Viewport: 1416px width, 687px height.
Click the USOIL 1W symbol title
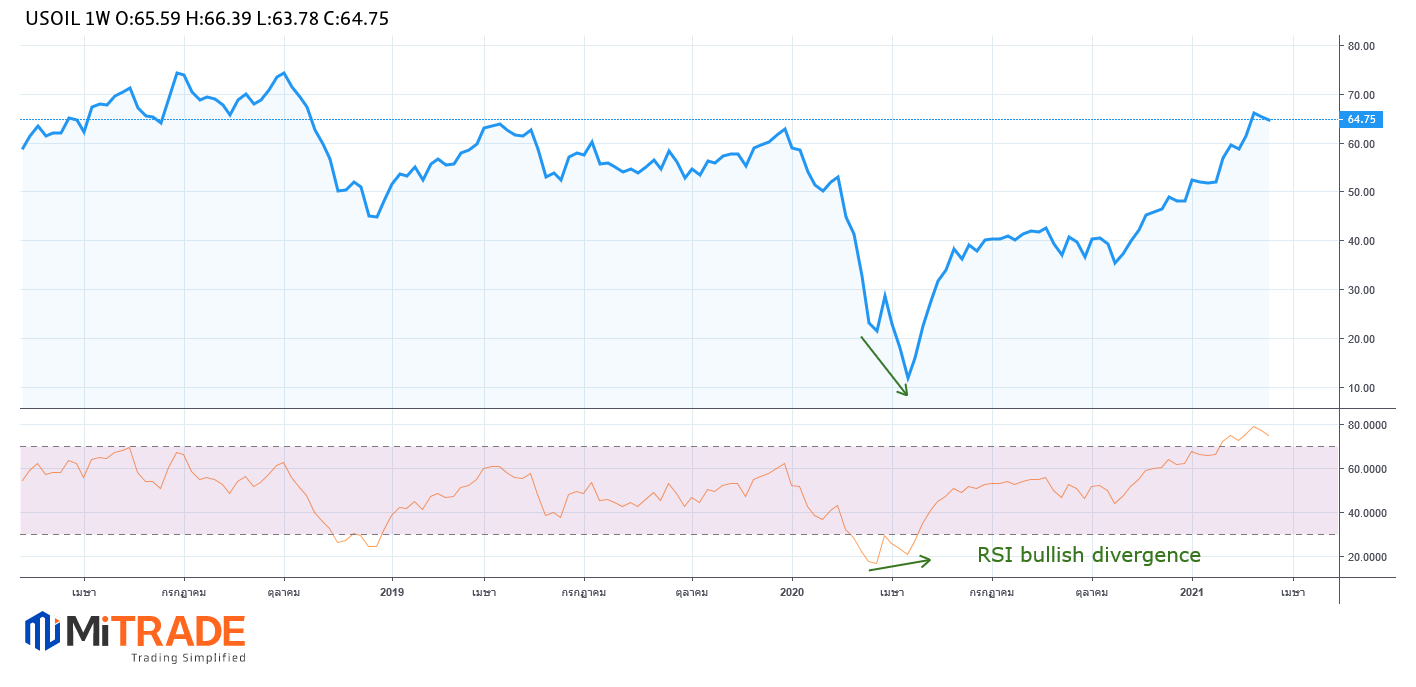click(68, 18)
